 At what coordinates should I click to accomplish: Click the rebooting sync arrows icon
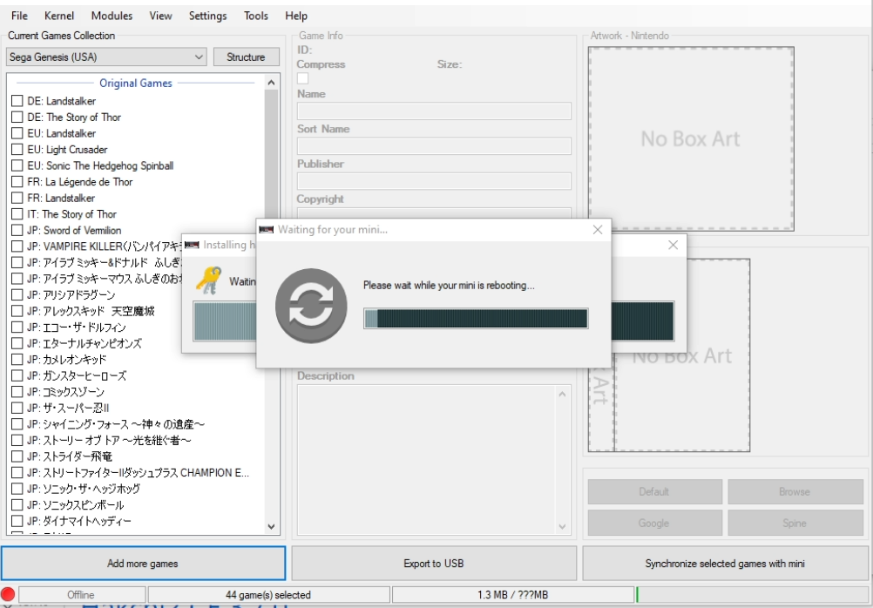tap(311, 306)
